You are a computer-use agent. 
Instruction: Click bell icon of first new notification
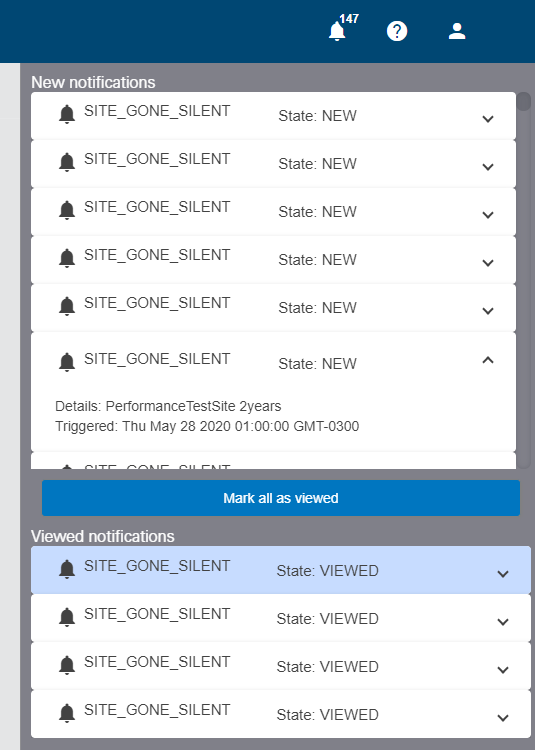click(67, 115)
